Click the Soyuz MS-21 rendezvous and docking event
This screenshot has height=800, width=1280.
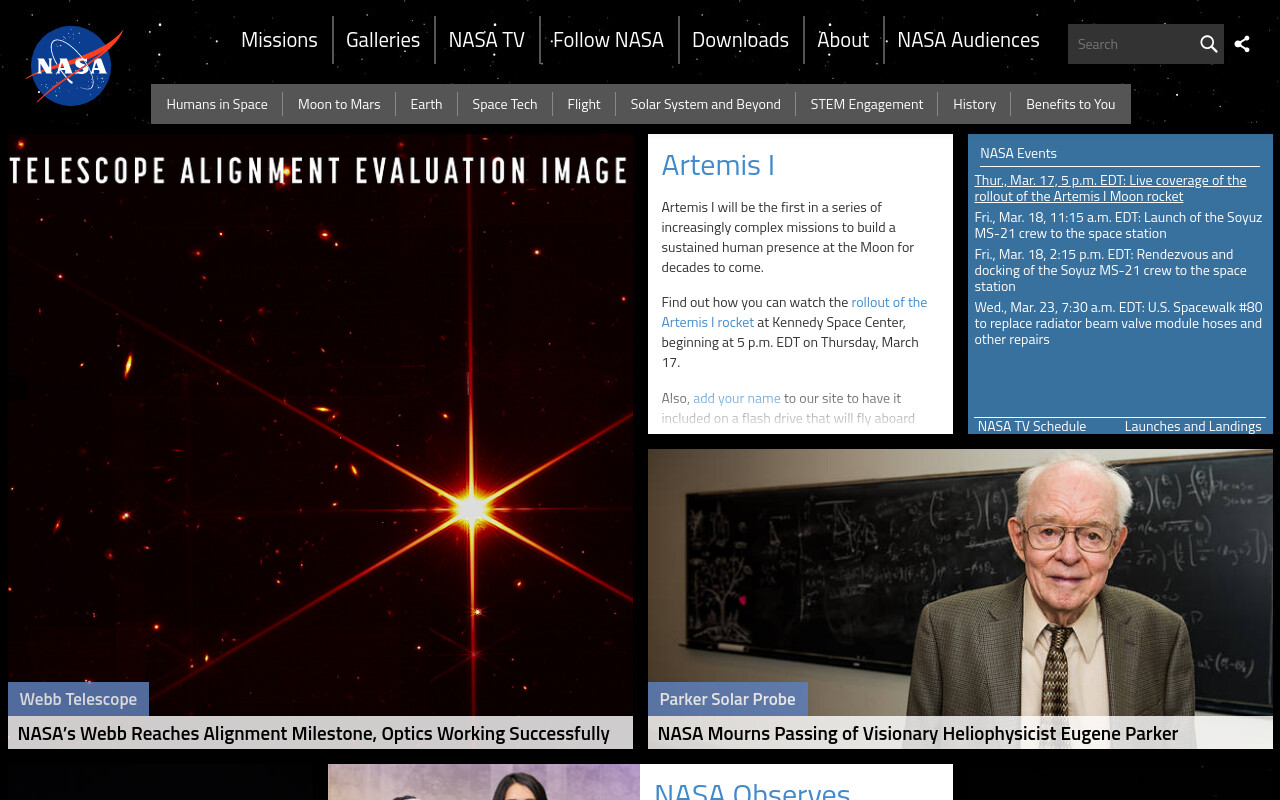tap(1111, 270)
